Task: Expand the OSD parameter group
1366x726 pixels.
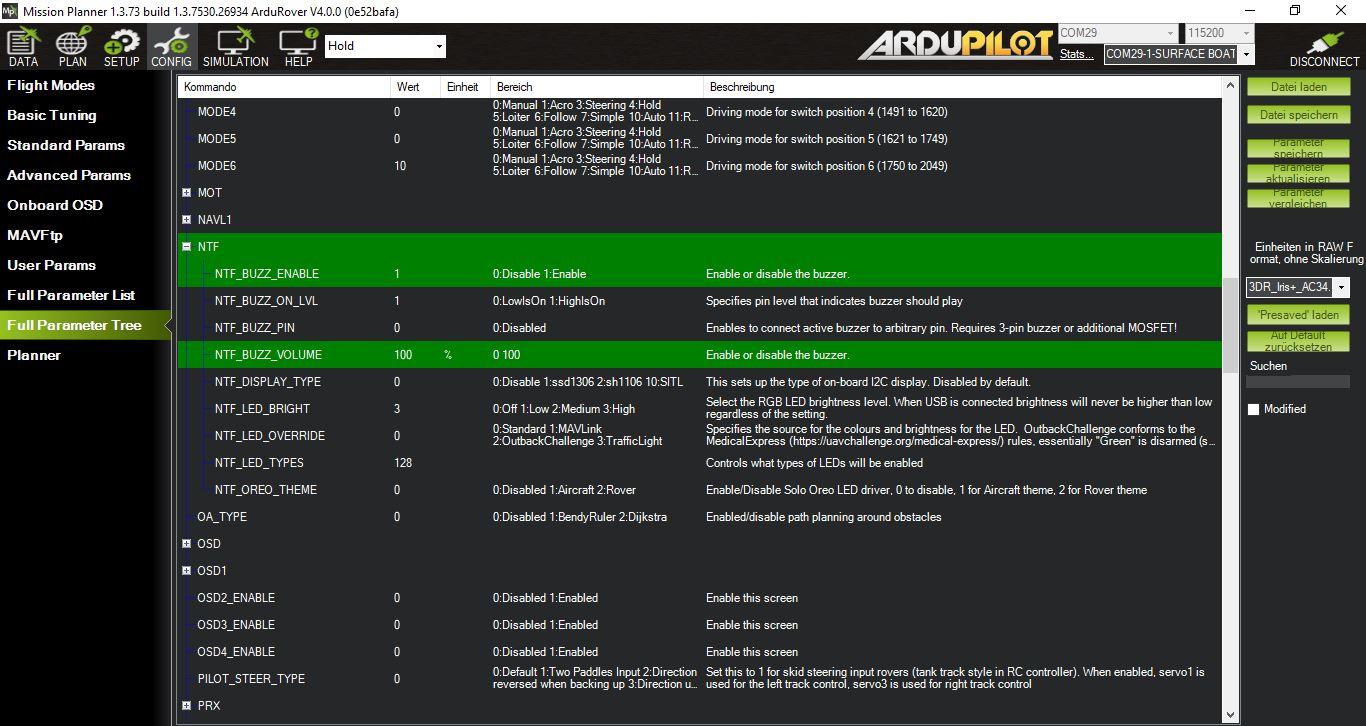Action: pos(186,544)
